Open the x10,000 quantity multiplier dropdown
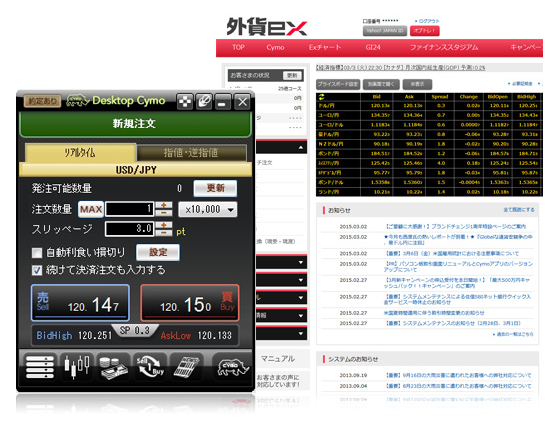Image resolution: width=555 pixels, height=426 pixels. pos(208,209)
